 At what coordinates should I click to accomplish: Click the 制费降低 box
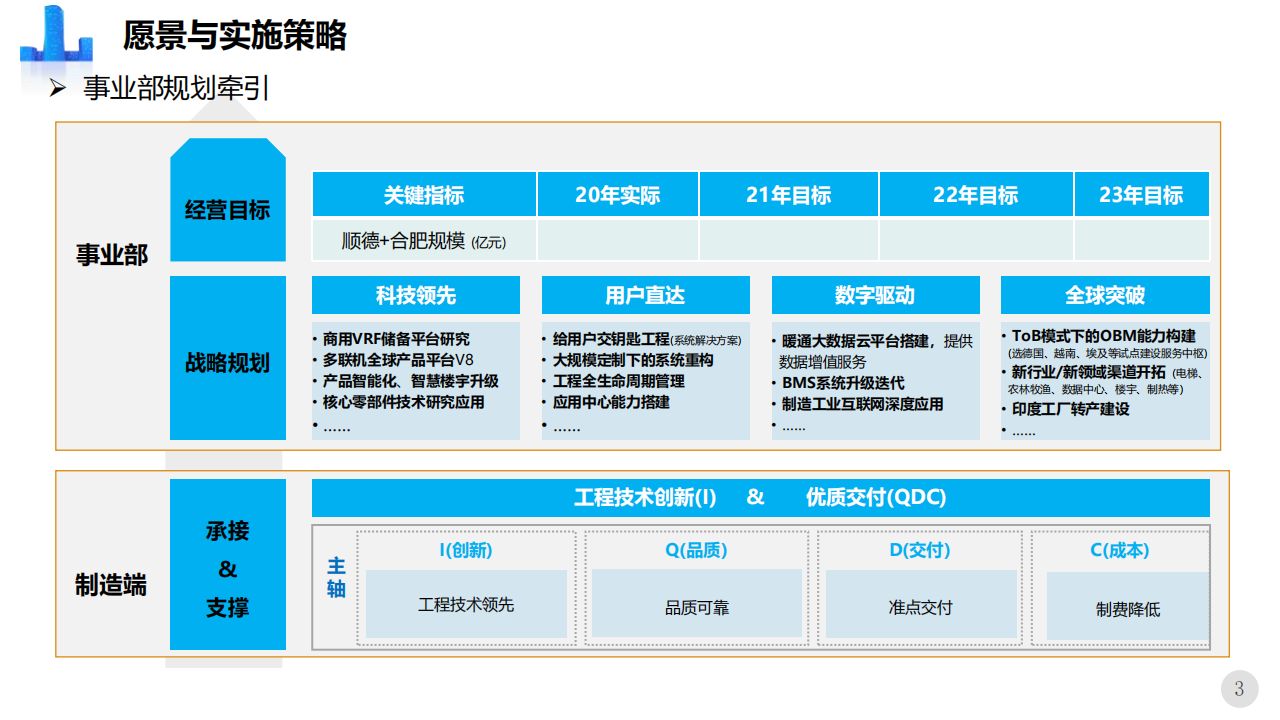(1128, 608)
